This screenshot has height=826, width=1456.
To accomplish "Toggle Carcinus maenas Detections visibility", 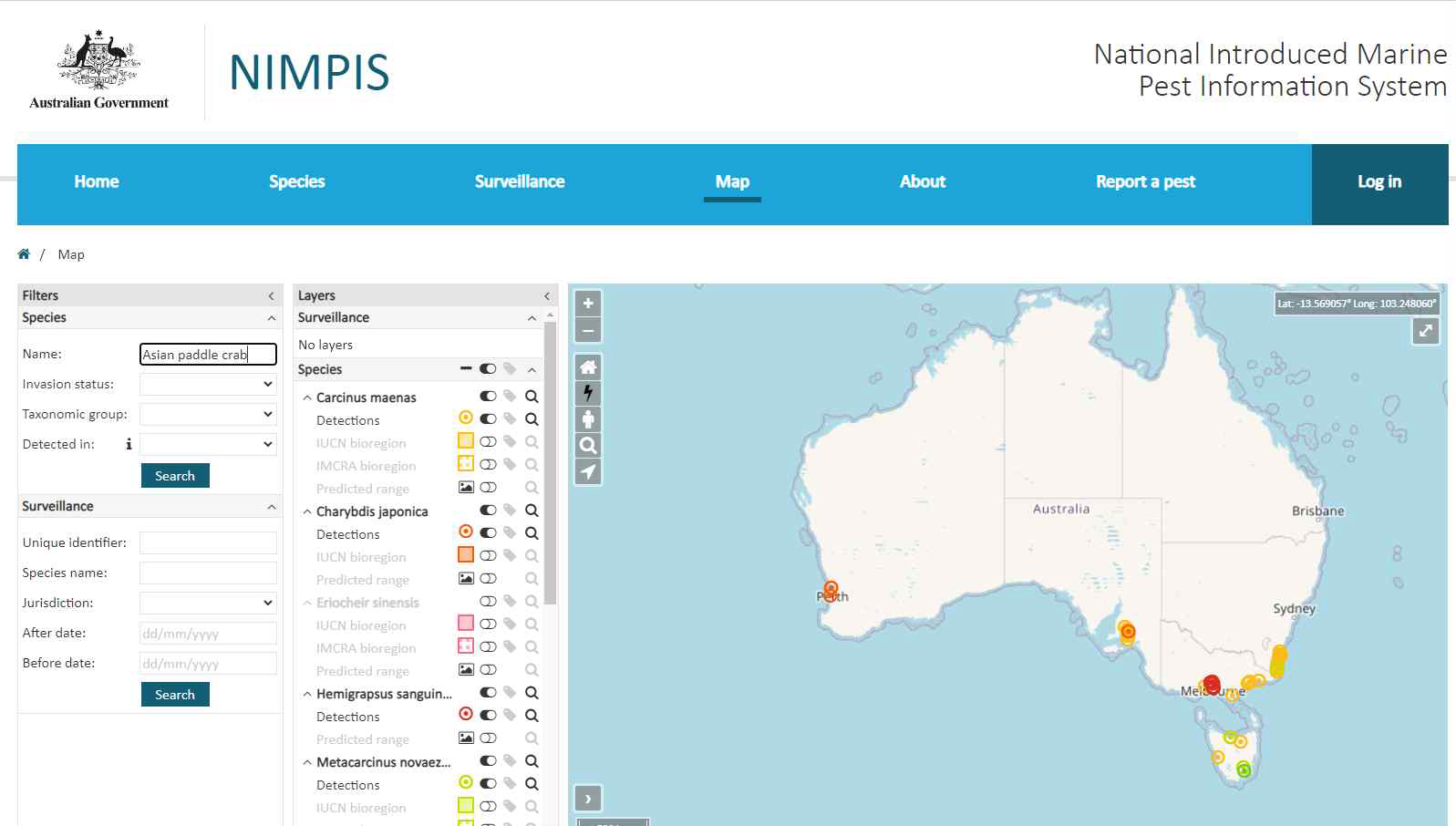I will coord(488,419).
